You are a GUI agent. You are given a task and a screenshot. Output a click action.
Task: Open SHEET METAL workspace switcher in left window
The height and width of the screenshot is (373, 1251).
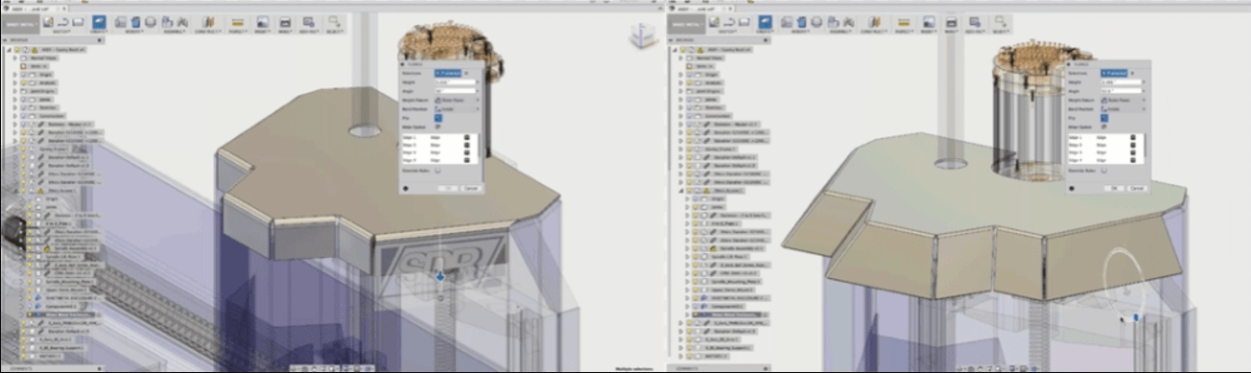(x=20, y=24)
